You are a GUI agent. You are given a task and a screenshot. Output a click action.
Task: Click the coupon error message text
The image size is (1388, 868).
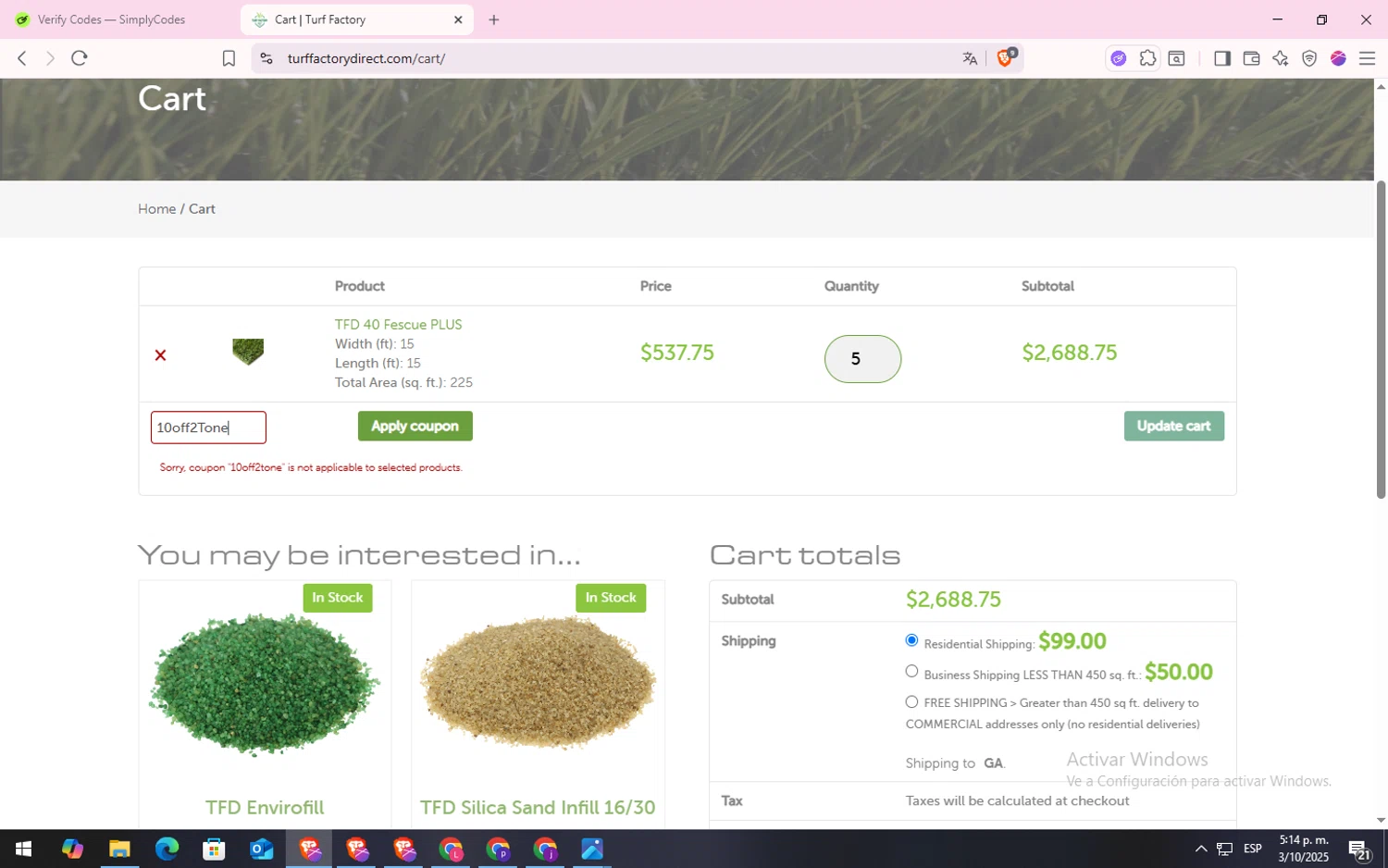(x=311, y=468)
